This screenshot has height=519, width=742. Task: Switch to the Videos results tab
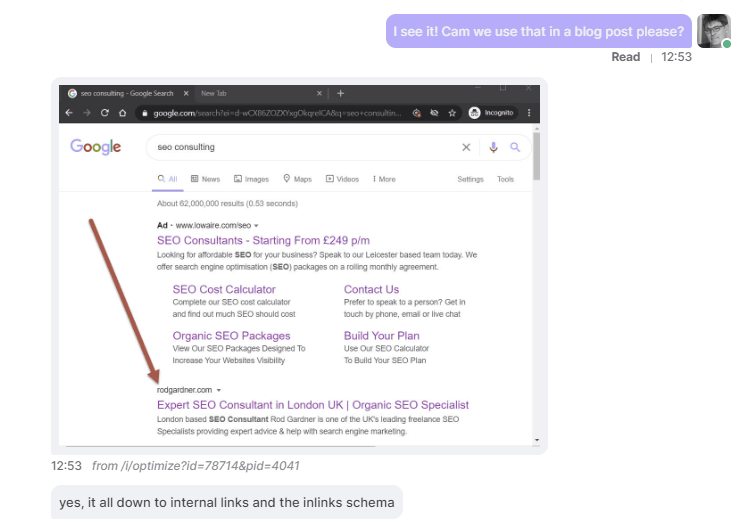tap(342, 179)
